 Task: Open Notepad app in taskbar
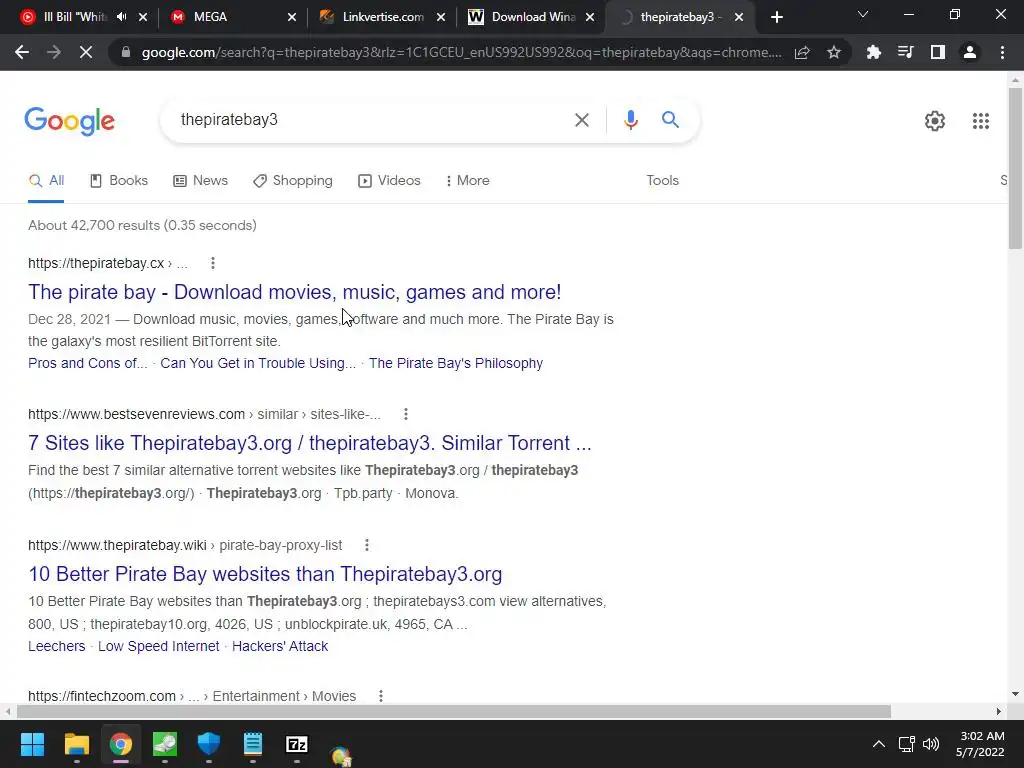pyautogui.click(x=253, y=744)
